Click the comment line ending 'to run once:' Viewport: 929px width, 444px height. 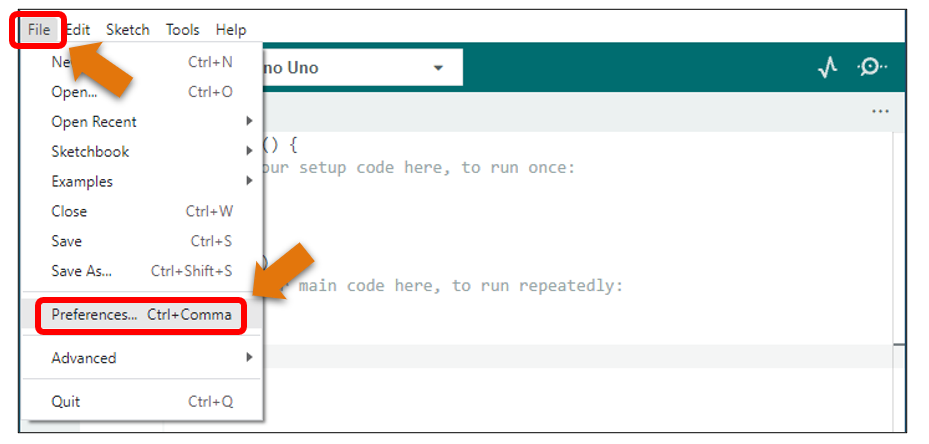pos(418,168)
